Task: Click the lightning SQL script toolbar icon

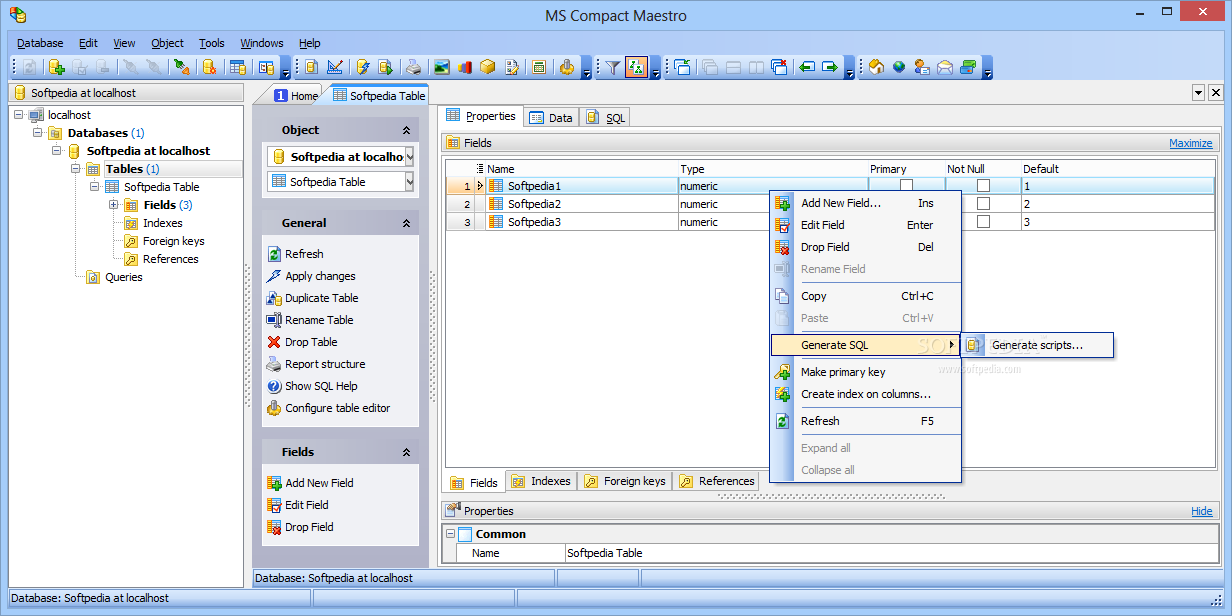Action: (363, 67)
